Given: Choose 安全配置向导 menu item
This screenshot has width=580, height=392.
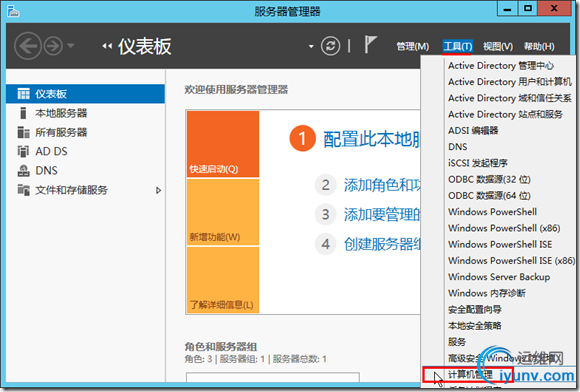Looking at the screenshot, I should tap(475, 310).
